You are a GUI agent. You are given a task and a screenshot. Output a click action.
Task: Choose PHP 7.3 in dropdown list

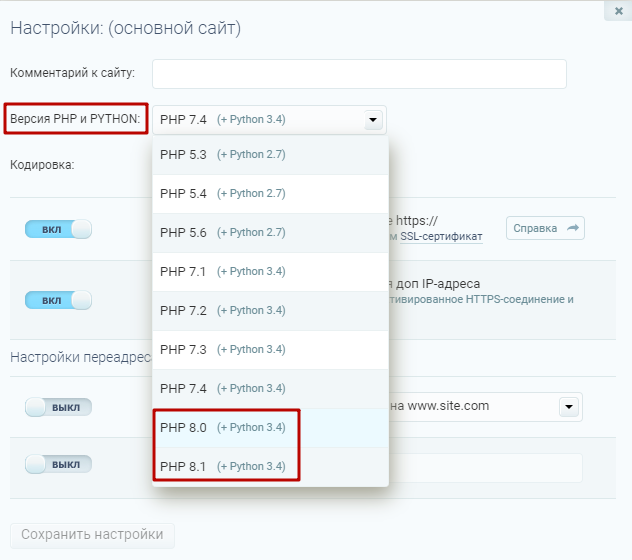(x=270, y=349)
